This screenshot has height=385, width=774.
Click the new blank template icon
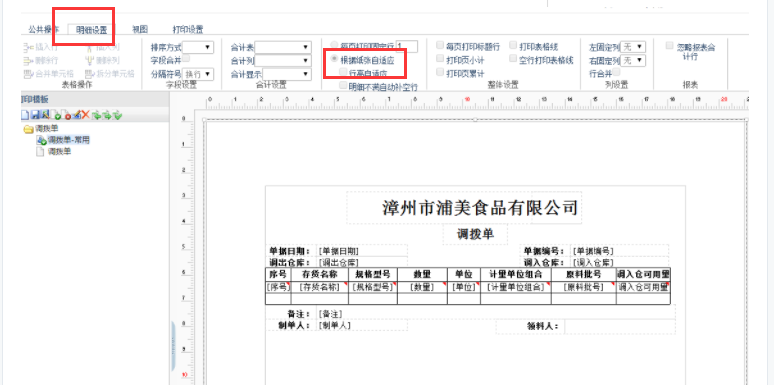coord(25,115)
